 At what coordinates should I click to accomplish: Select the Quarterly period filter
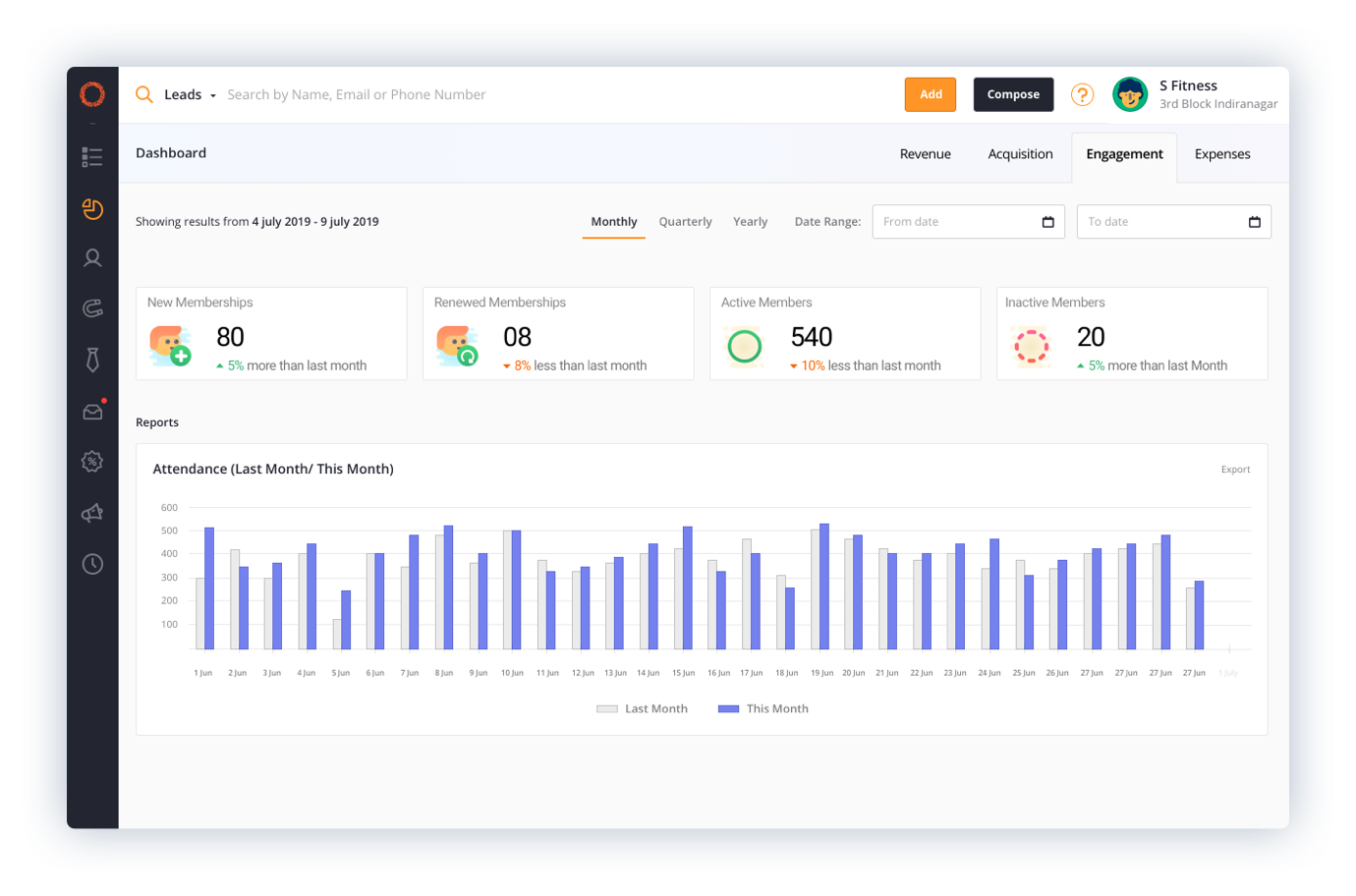coord(685,222)
